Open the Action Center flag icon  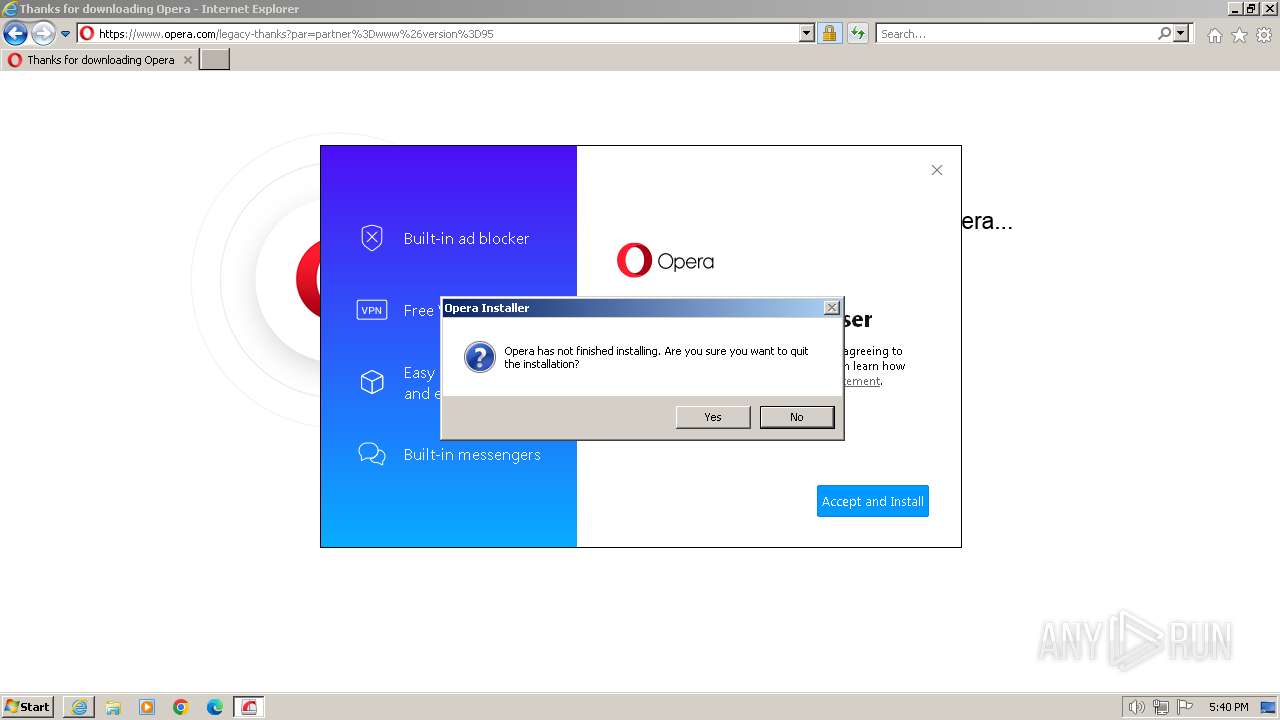pos(1185,707)
